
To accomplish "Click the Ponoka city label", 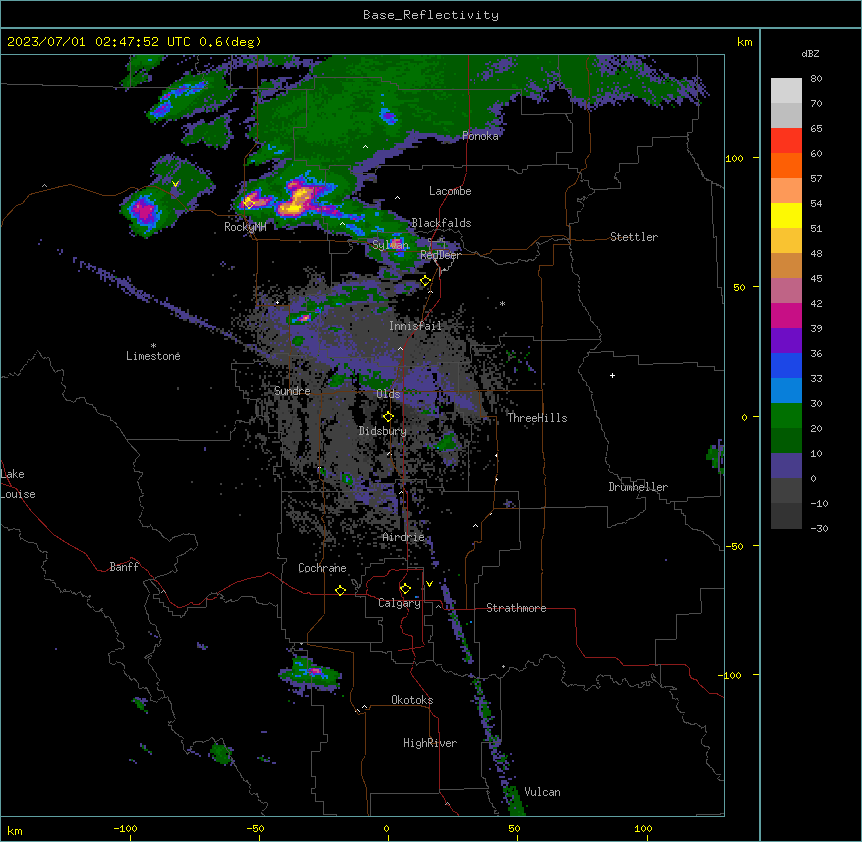I will 480,136.
